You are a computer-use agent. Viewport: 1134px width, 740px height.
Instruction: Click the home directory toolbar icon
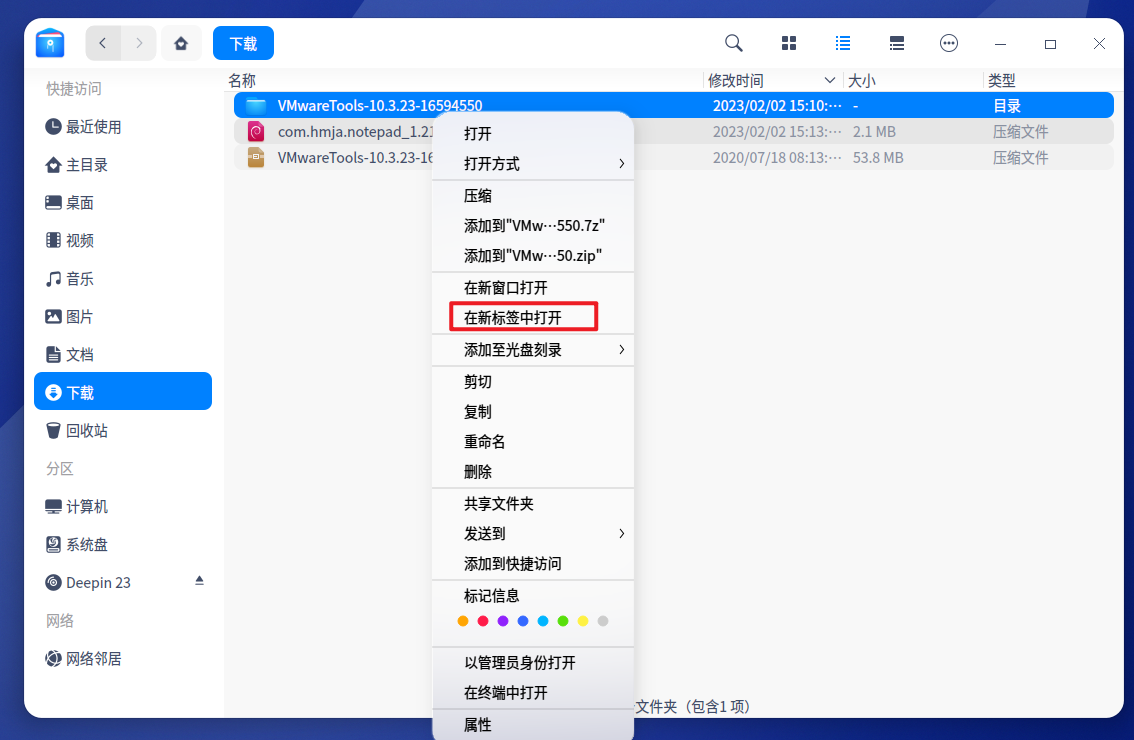tap(181, 43)
